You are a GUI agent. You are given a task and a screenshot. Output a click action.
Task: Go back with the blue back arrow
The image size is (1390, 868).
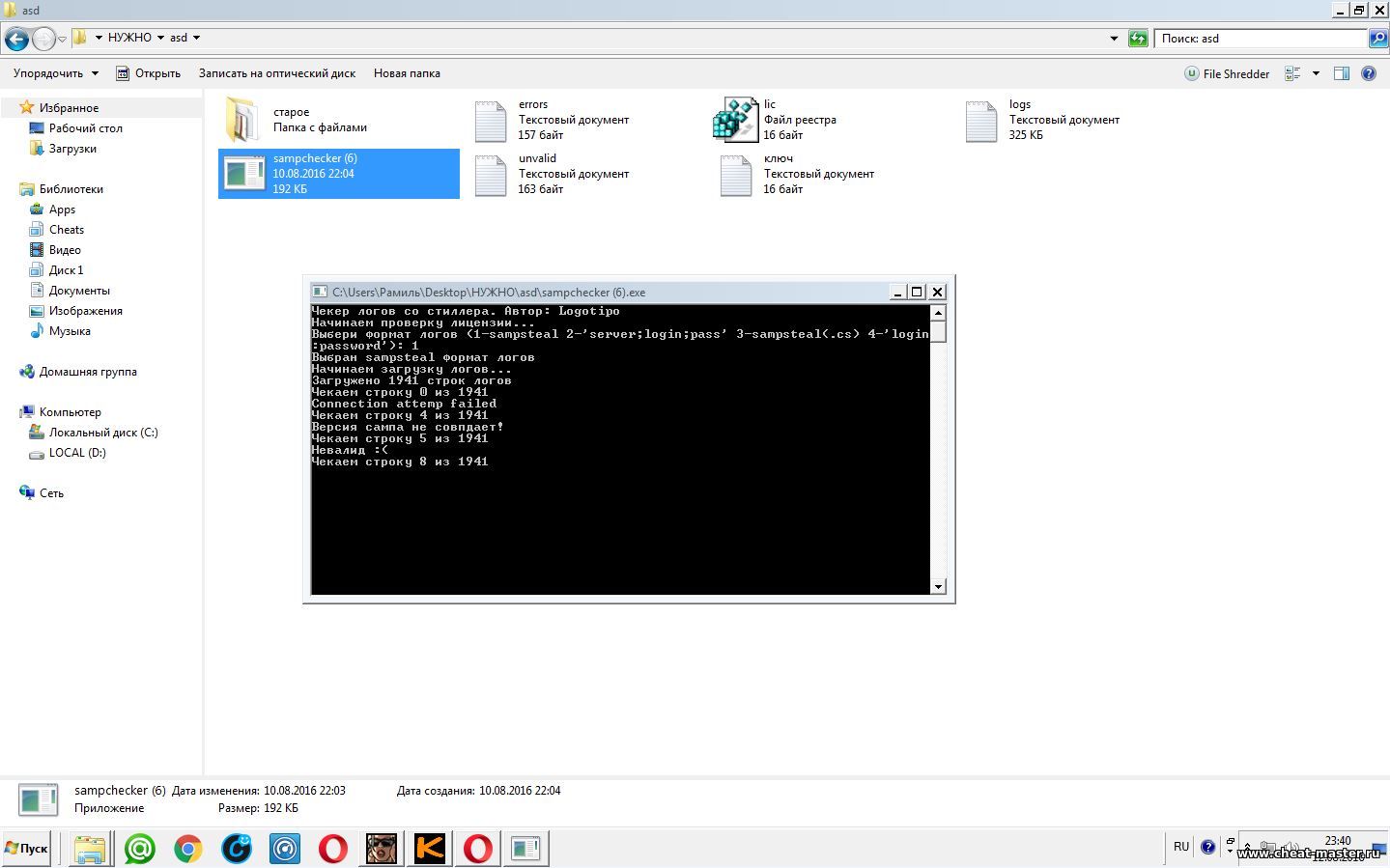[x=16, y=39]
